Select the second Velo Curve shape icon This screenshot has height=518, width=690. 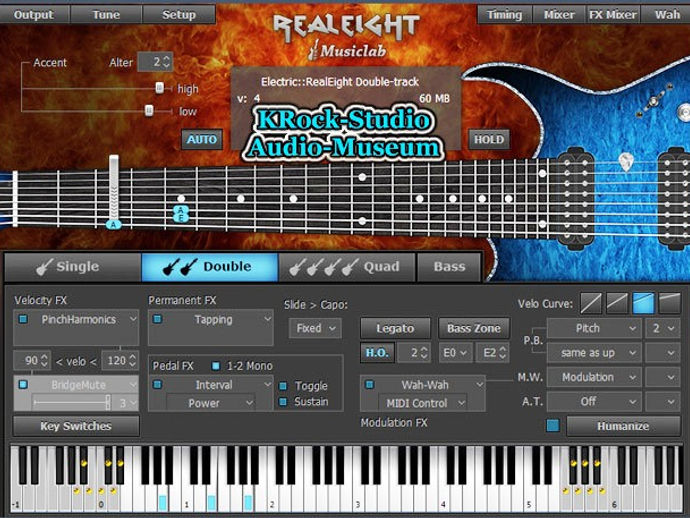[617, 303]
